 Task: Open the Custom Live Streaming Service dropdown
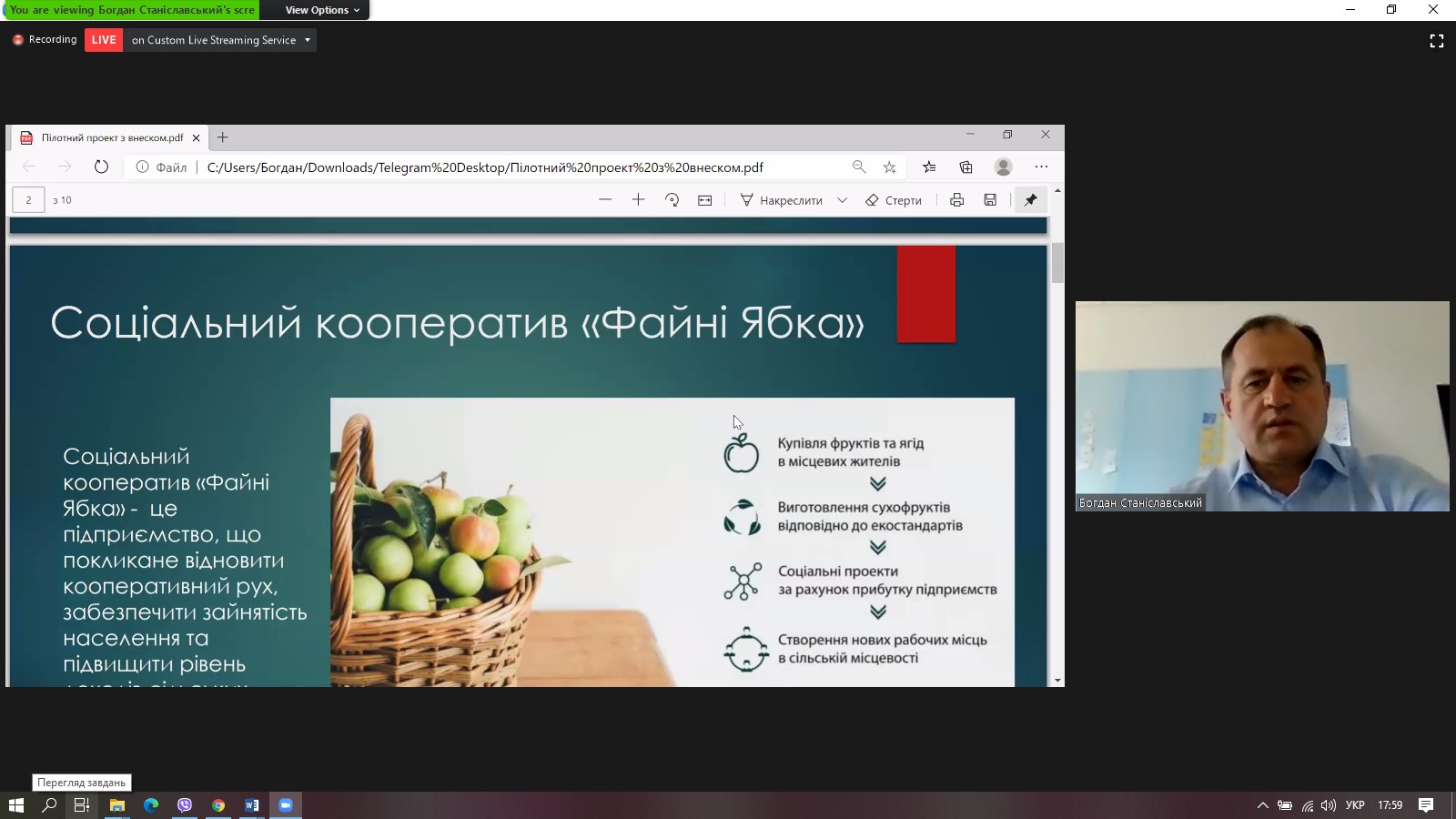click(220, 40)
